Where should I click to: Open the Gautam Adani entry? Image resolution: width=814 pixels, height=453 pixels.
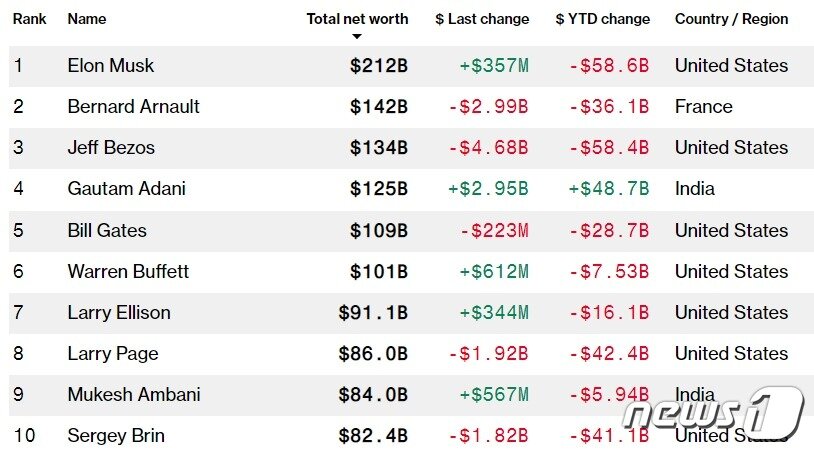126,189
